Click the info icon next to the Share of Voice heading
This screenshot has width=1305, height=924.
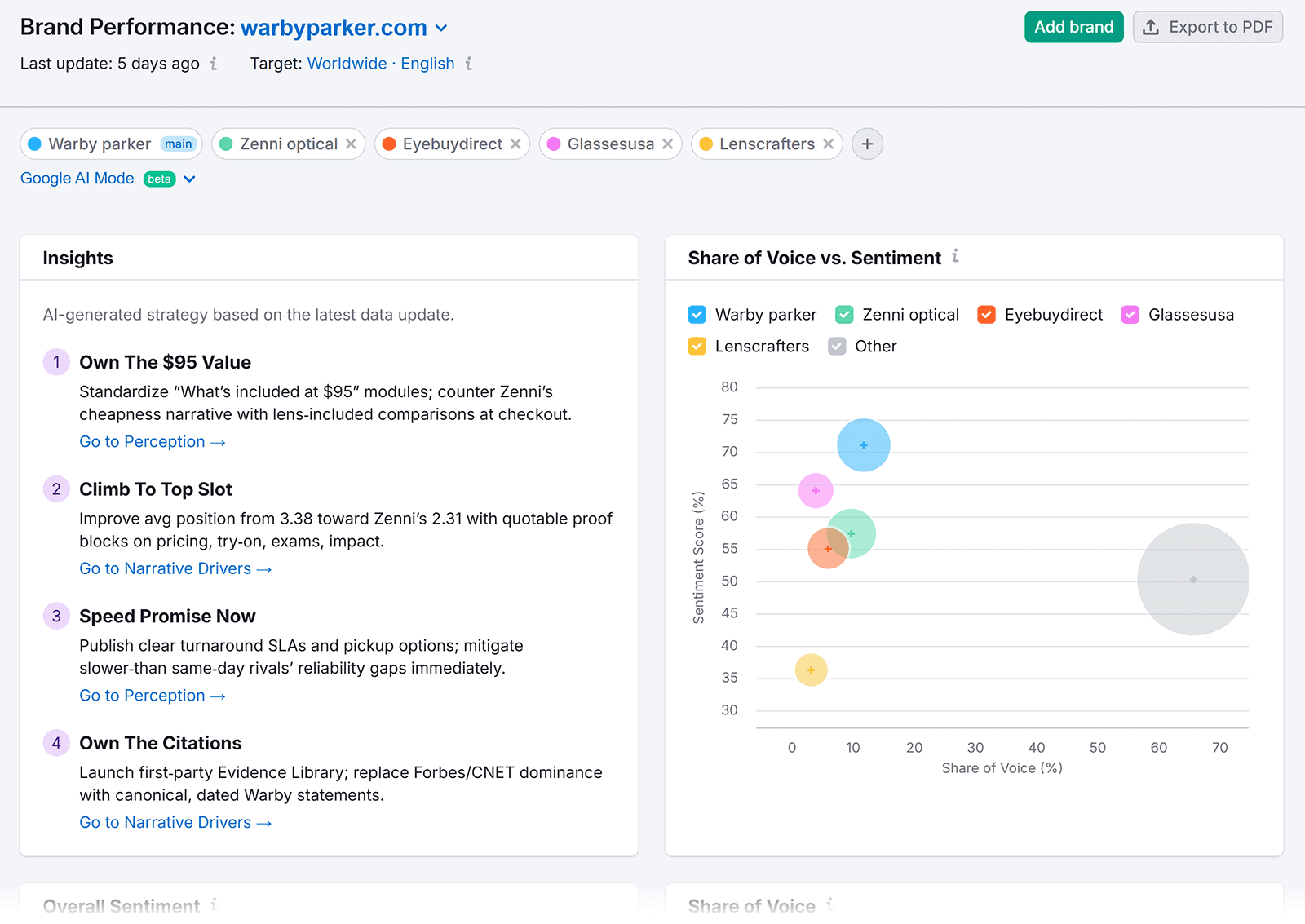[x=829, y=904]
